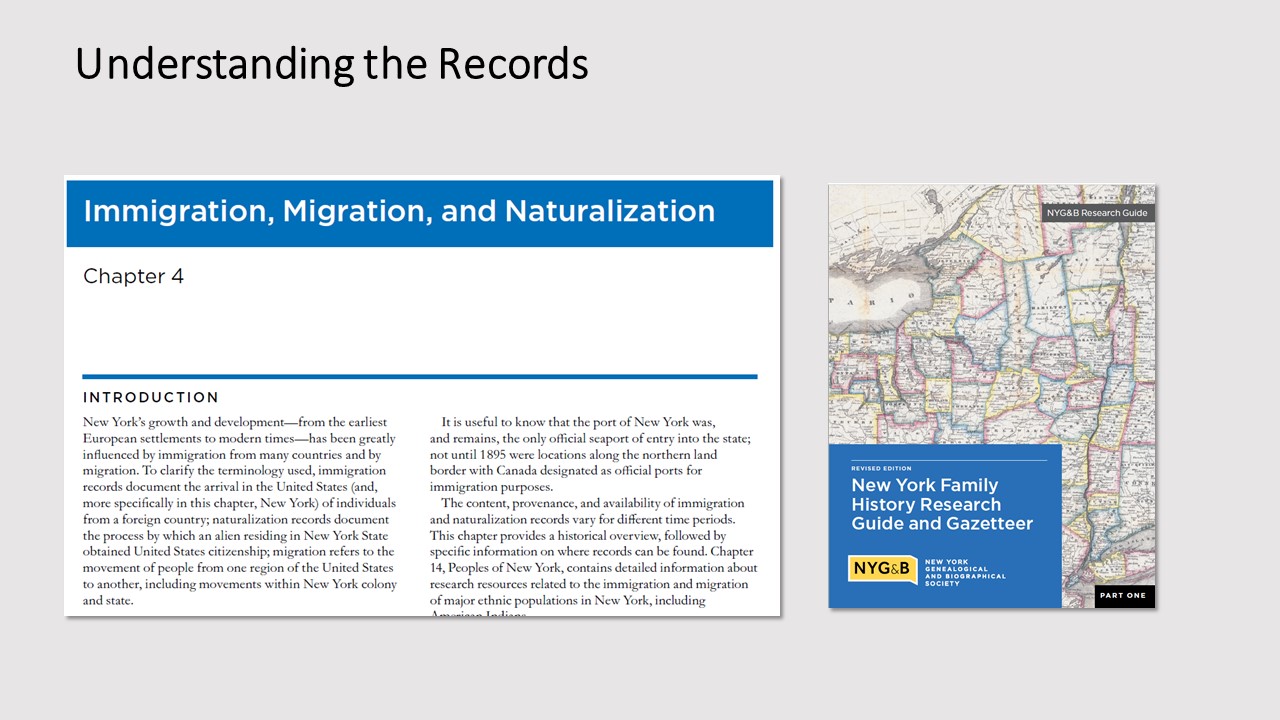Click the word Naturalization in the banner

[x=610, y=212]
